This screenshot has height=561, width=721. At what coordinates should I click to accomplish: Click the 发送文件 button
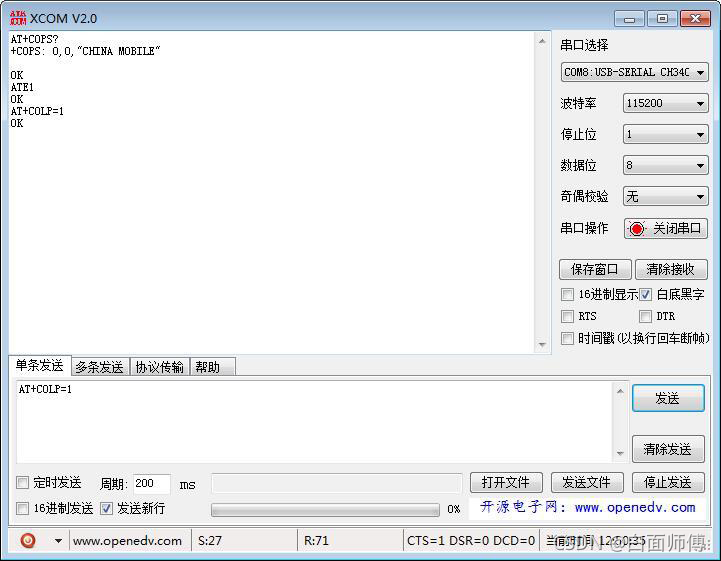(587, 482)
